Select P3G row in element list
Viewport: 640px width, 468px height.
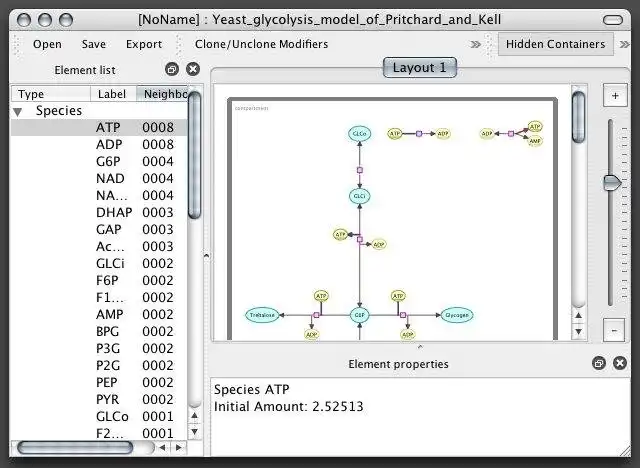pyautogui.click(x=99, y=349)
